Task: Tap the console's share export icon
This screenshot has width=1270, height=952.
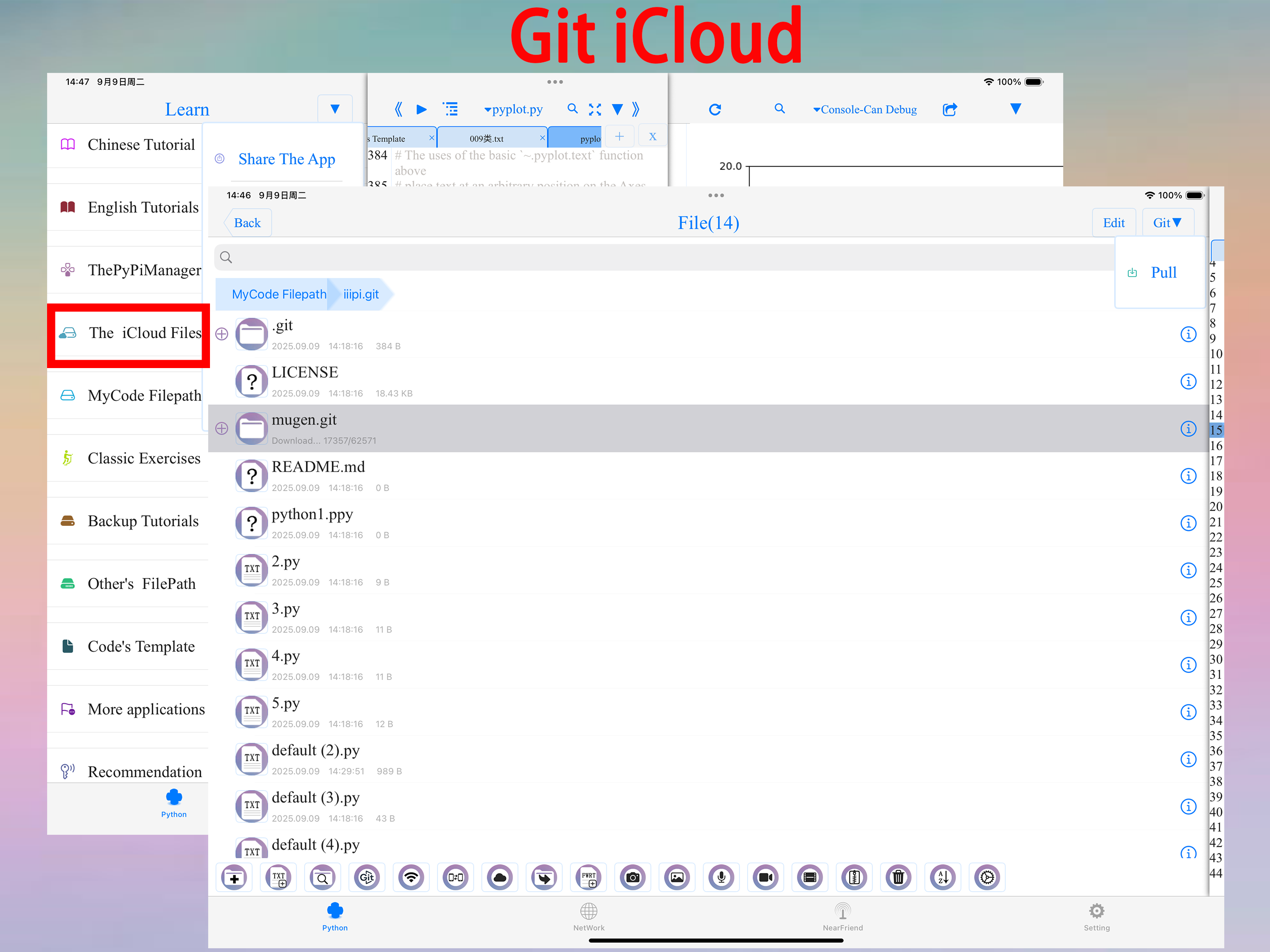Action: tap(950, 109)
